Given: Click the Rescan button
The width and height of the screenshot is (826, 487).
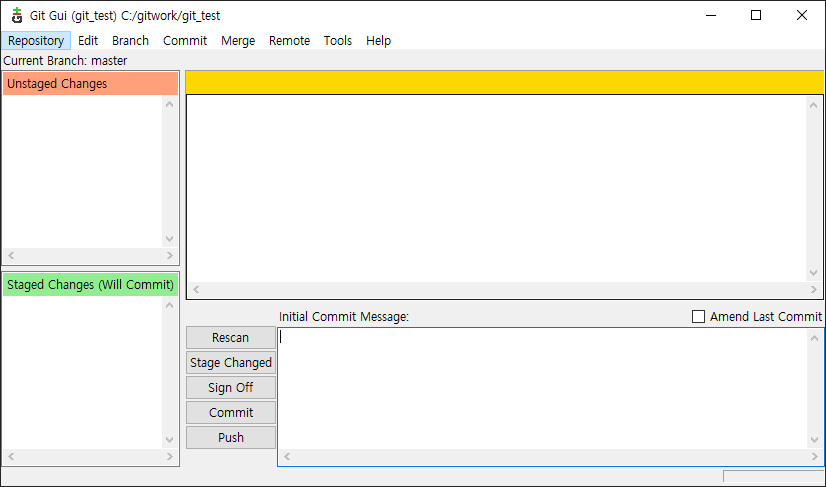Looking at the screenshot, I should tap(231, 337).
